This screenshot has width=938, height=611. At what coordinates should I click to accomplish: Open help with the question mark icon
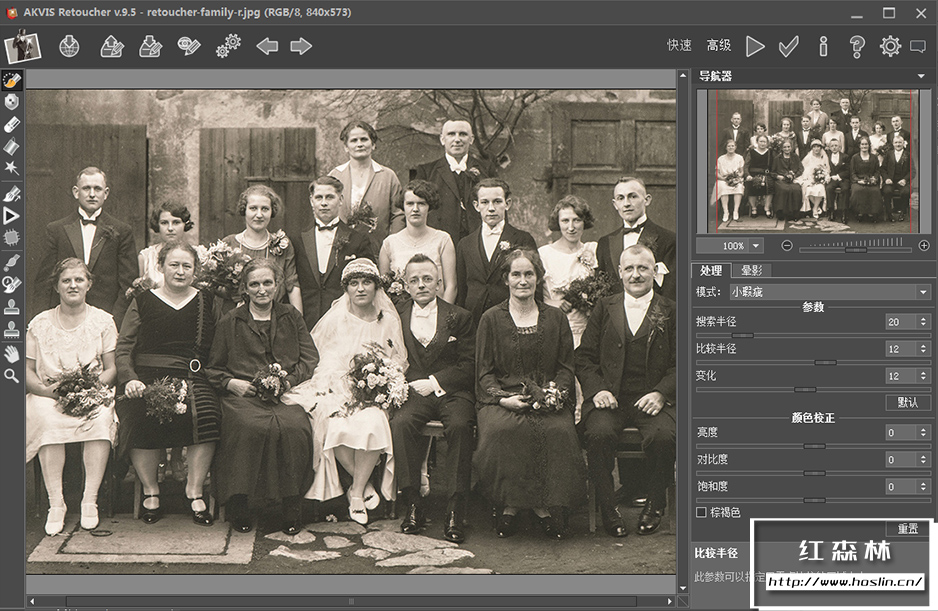click(x=856, y=46)
